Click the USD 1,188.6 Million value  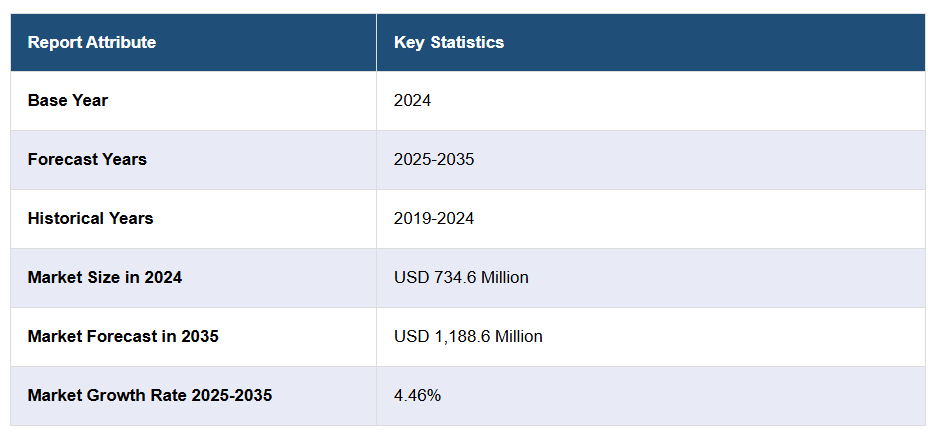coord(468,336)
